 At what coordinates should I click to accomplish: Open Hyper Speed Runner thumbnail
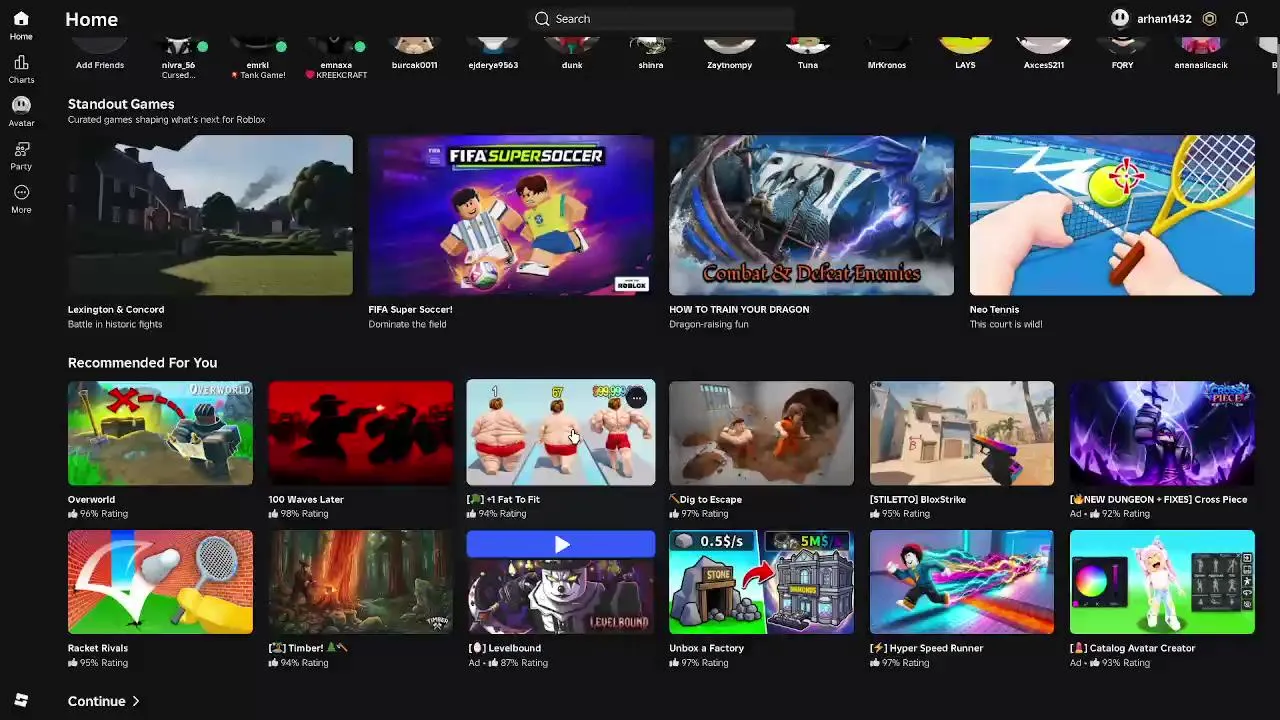pos(962,582)
